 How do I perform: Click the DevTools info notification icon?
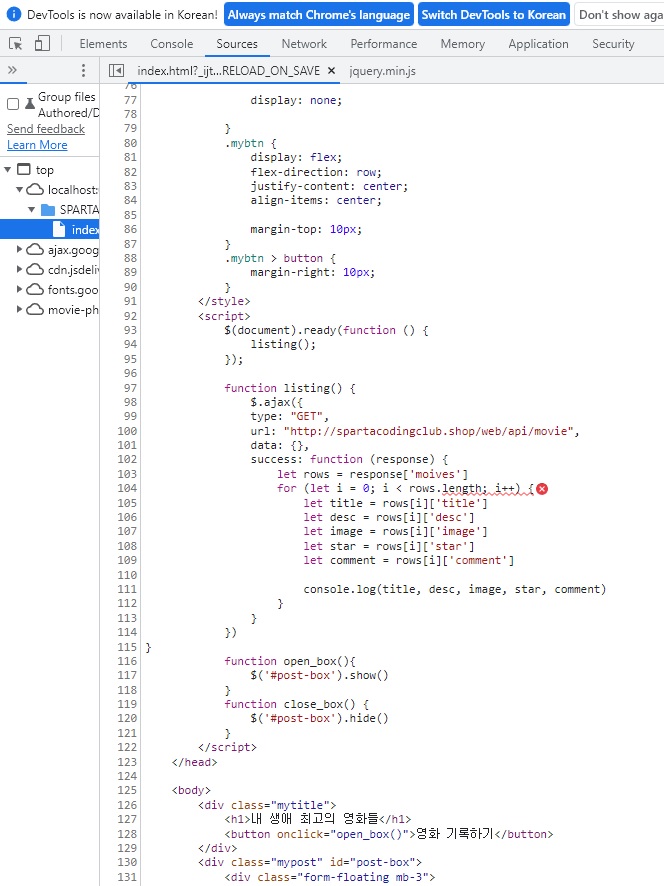[13, 14]
